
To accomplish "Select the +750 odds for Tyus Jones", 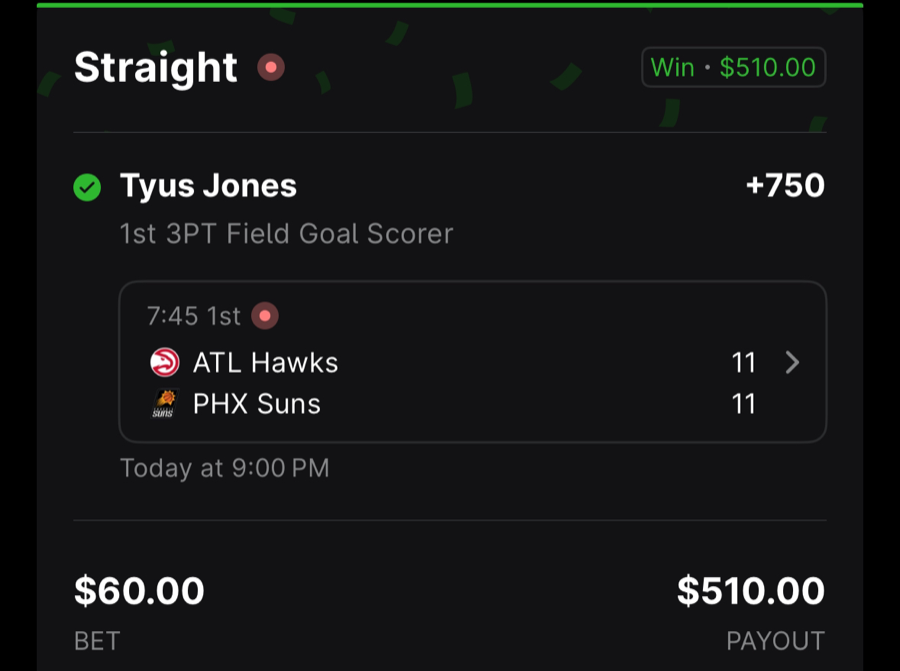I will pos(786,185).
